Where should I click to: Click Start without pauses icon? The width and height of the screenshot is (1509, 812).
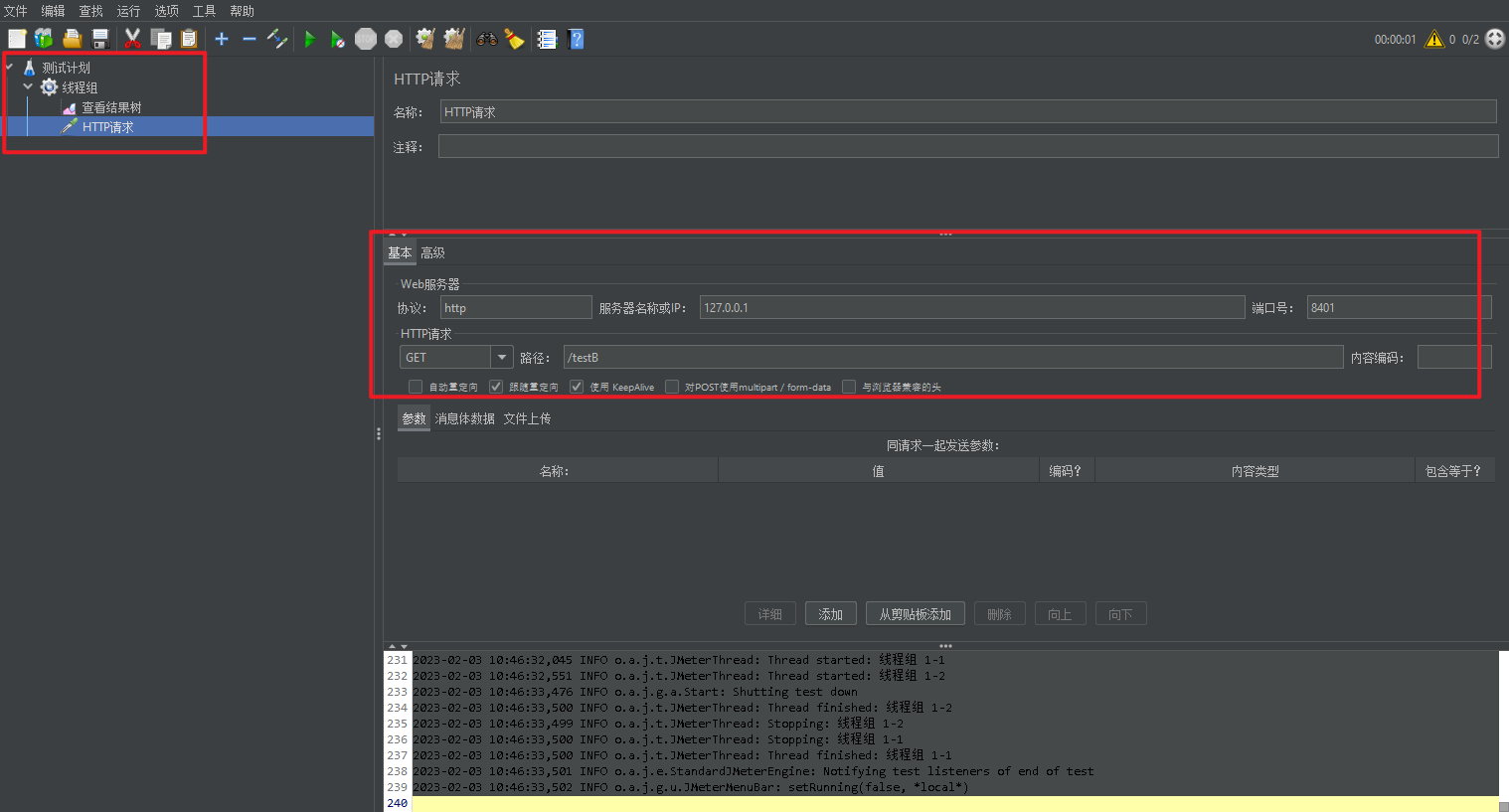338,39
